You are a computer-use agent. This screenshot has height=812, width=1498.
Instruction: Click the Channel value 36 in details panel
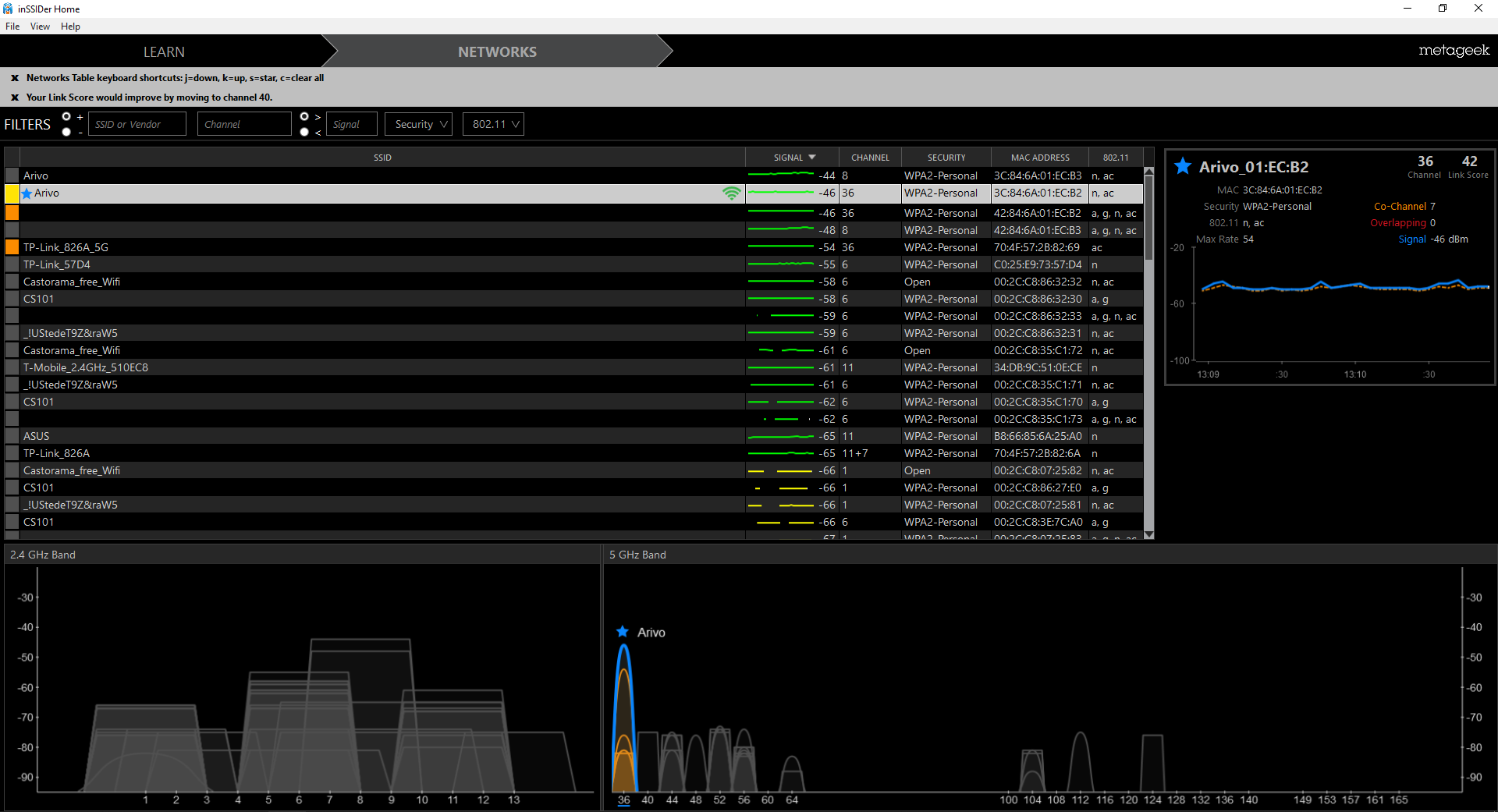(1425, 161)
